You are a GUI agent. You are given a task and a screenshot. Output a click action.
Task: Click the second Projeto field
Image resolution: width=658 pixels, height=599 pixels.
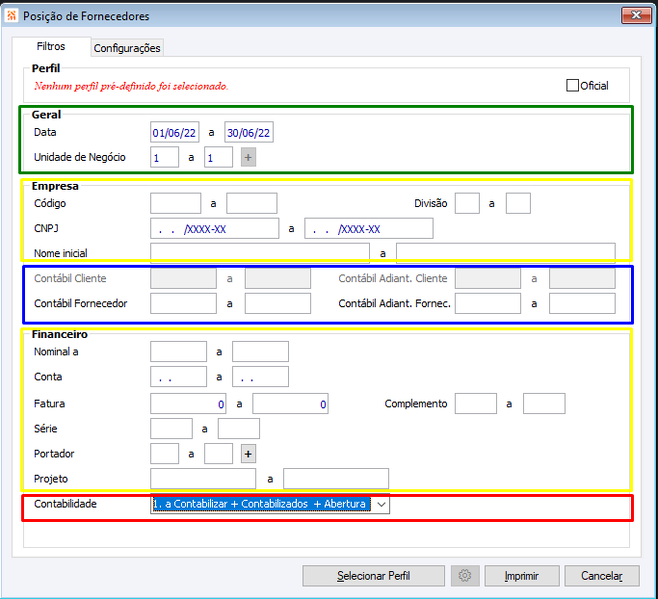[x=336, y=479]
